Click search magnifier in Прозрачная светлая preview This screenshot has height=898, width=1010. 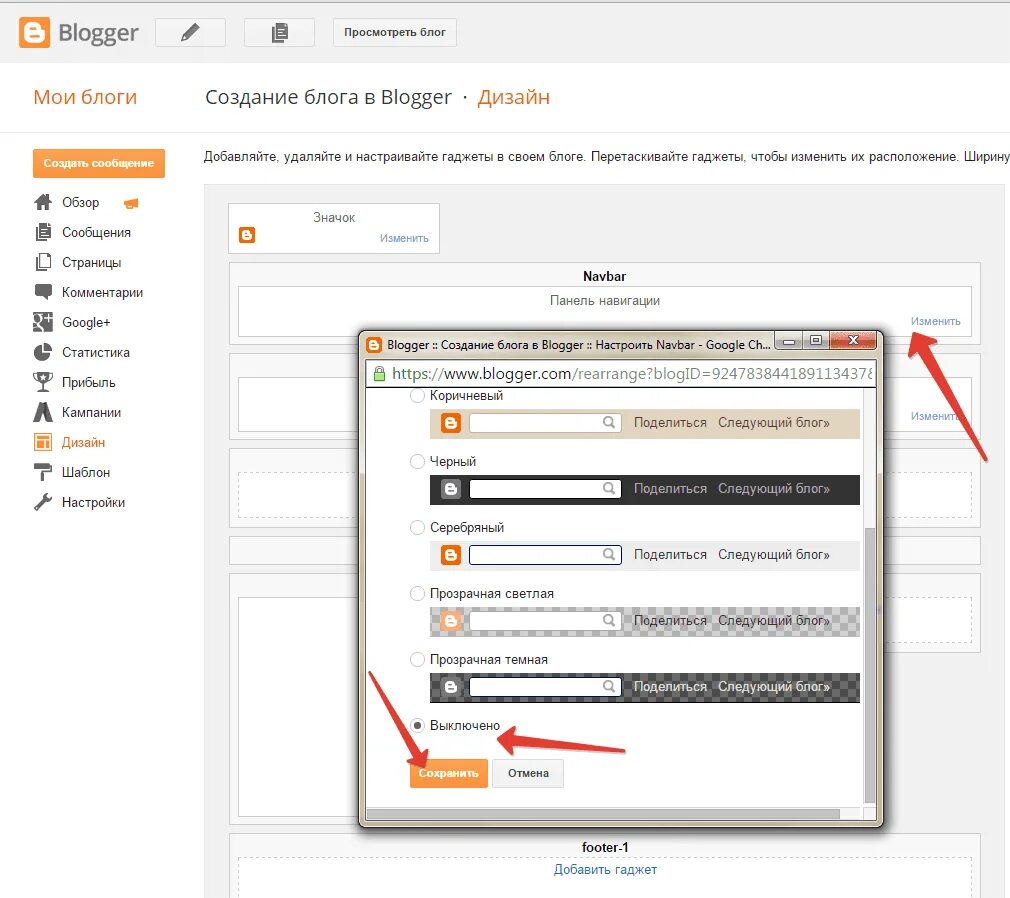coord(609,620)
